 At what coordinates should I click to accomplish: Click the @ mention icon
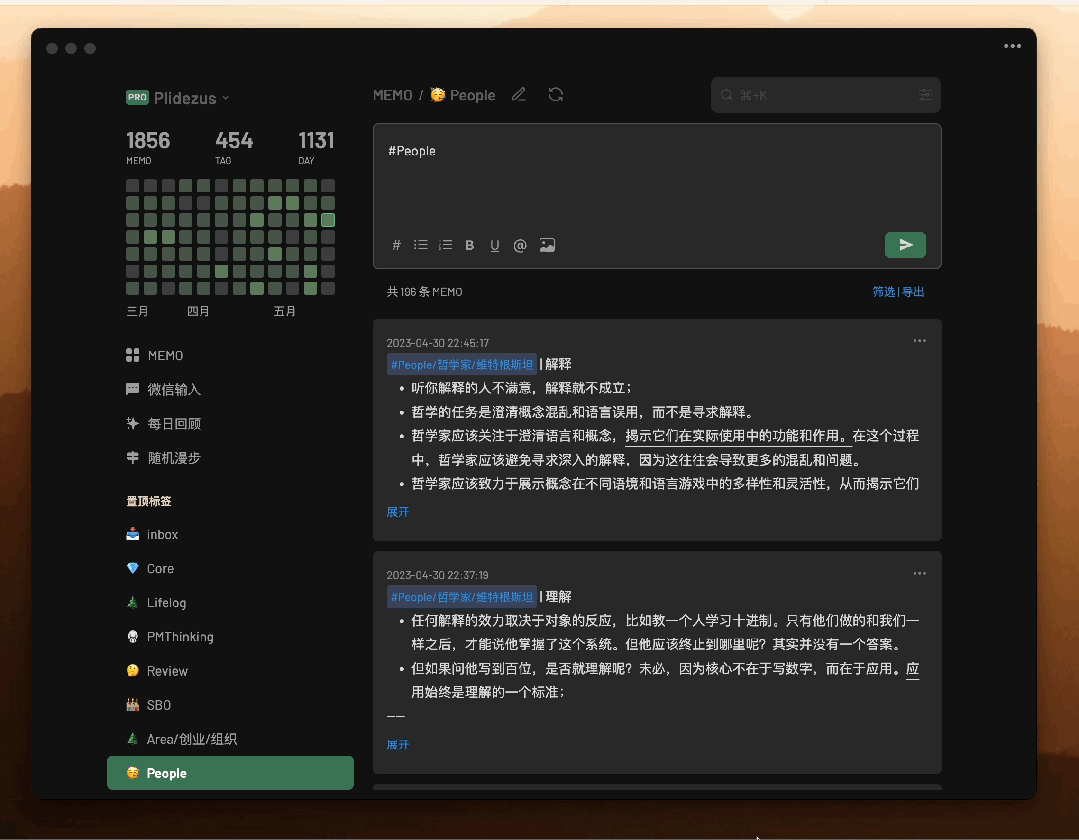520,246
